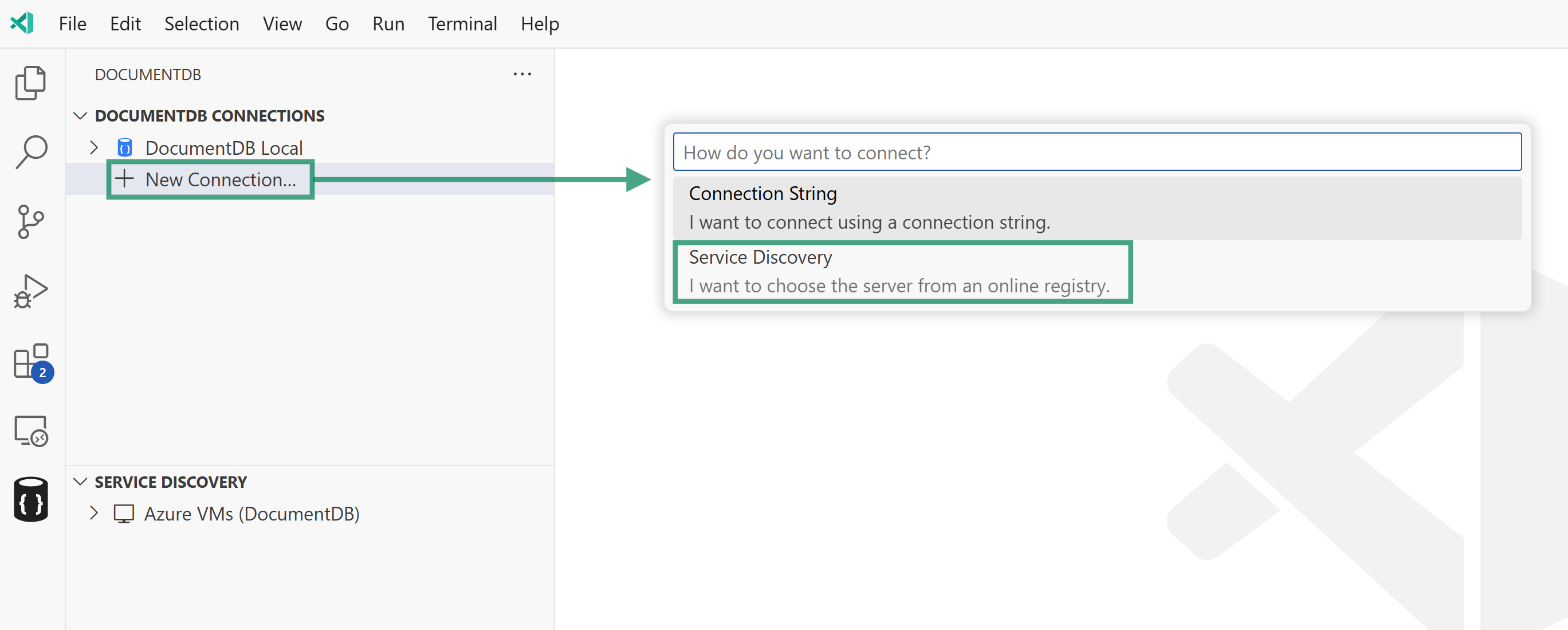Open Source Control from the activity bar
The image size is (1568, 630).
[30, 221]
